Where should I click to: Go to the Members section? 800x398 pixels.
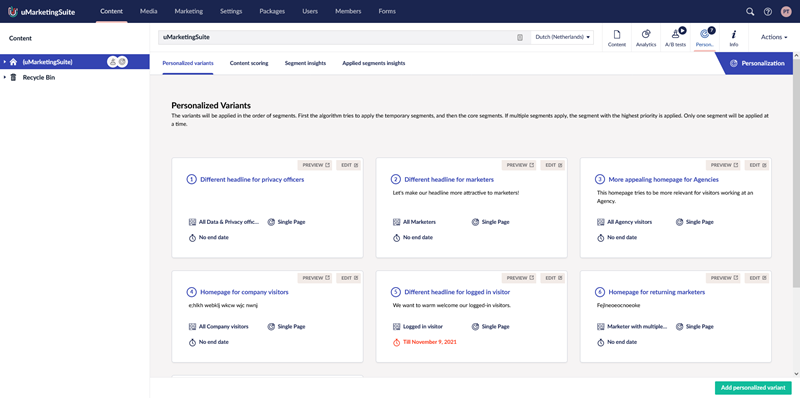348,11
